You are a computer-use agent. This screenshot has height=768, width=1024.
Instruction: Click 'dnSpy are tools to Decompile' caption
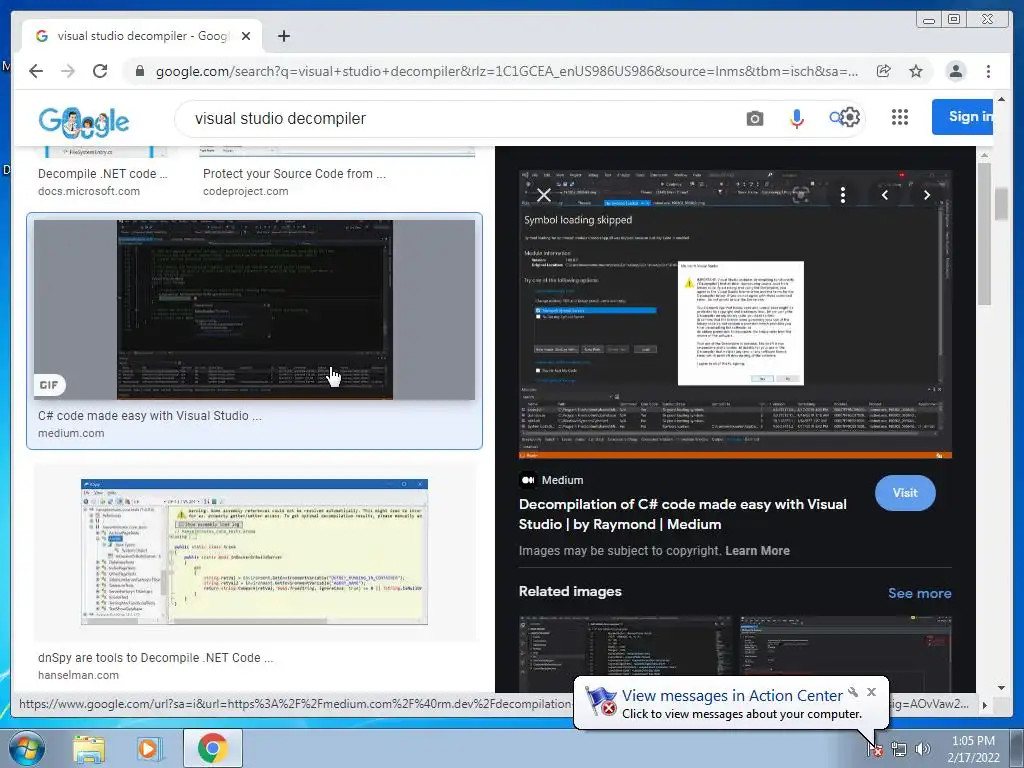(x=155, y=658)
